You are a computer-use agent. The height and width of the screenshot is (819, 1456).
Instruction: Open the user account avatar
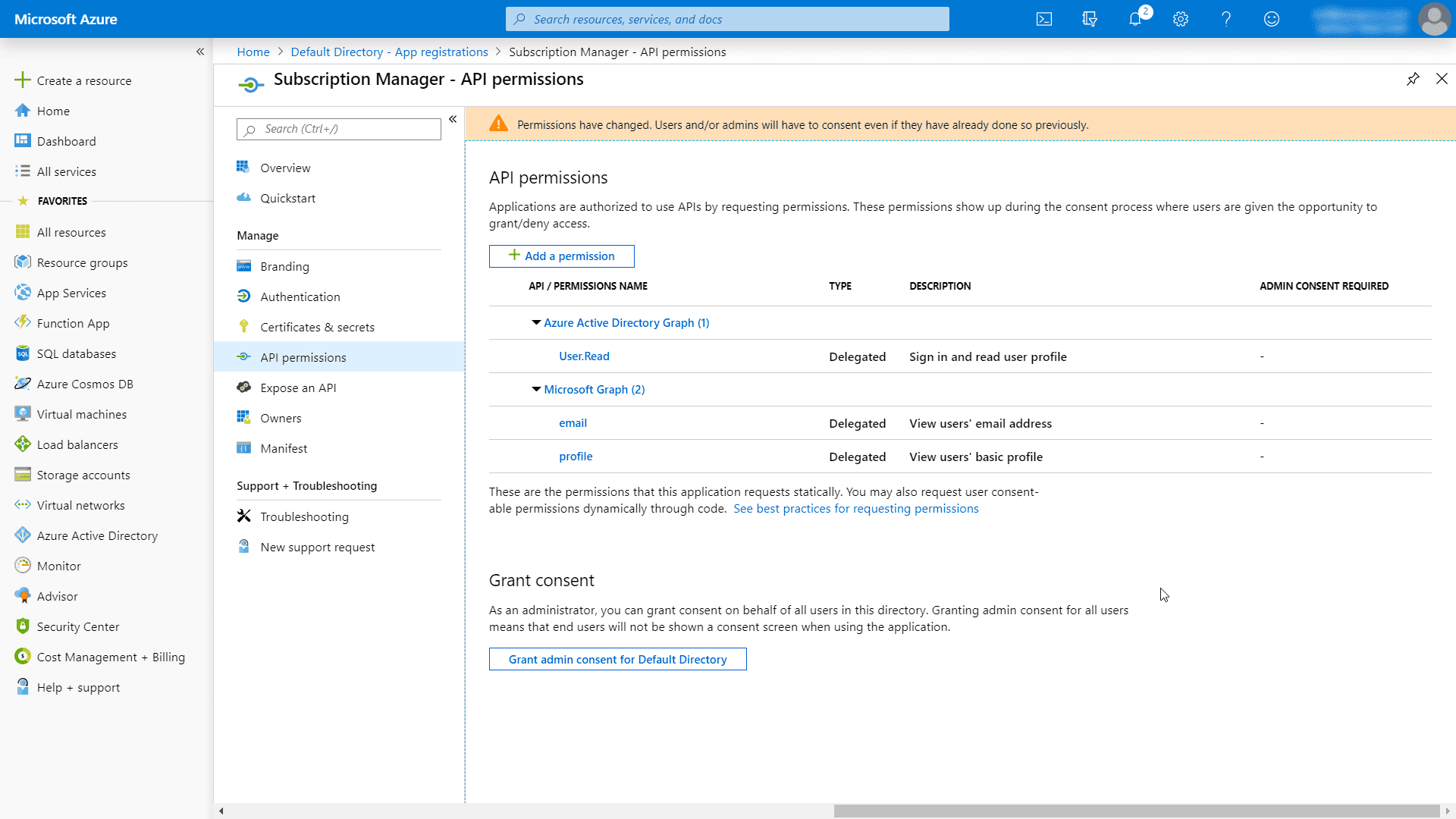(1433, 19)
